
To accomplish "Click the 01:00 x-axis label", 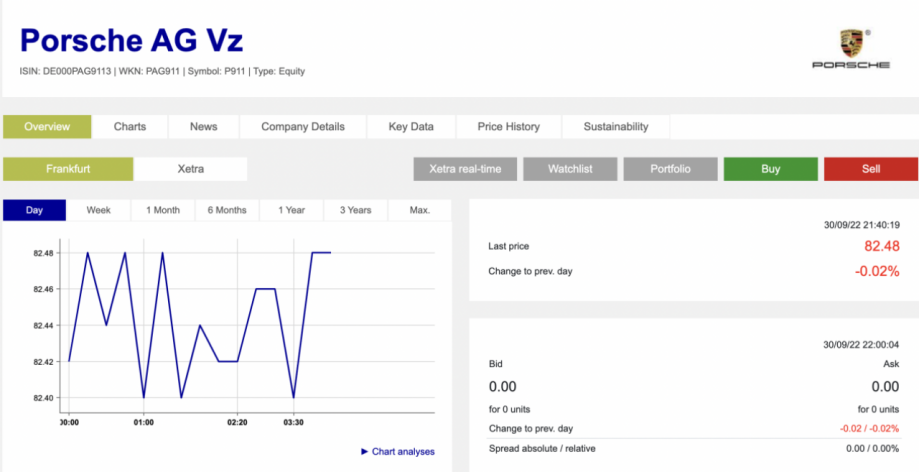I will click(x=144, y=422).
